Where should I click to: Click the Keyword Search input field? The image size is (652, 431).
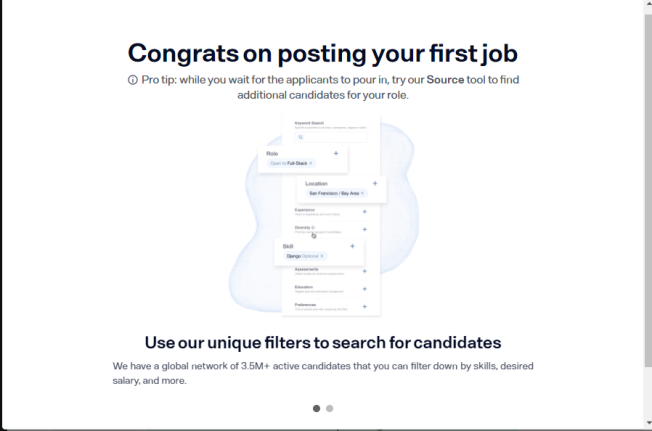pyautogui.click(x=332, y=136)
